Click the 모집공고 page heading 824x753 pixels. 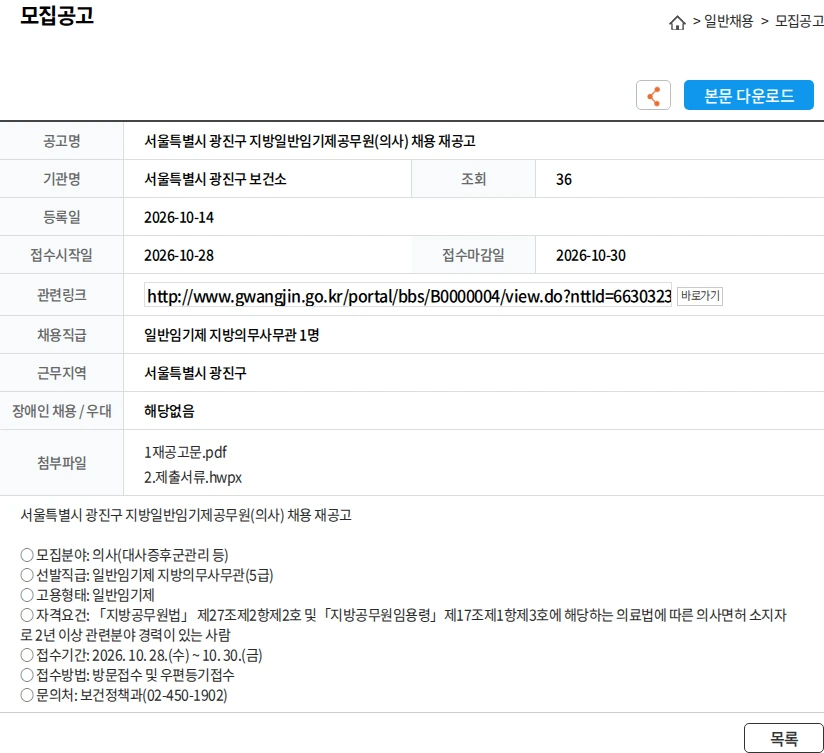tap(57, 15)
